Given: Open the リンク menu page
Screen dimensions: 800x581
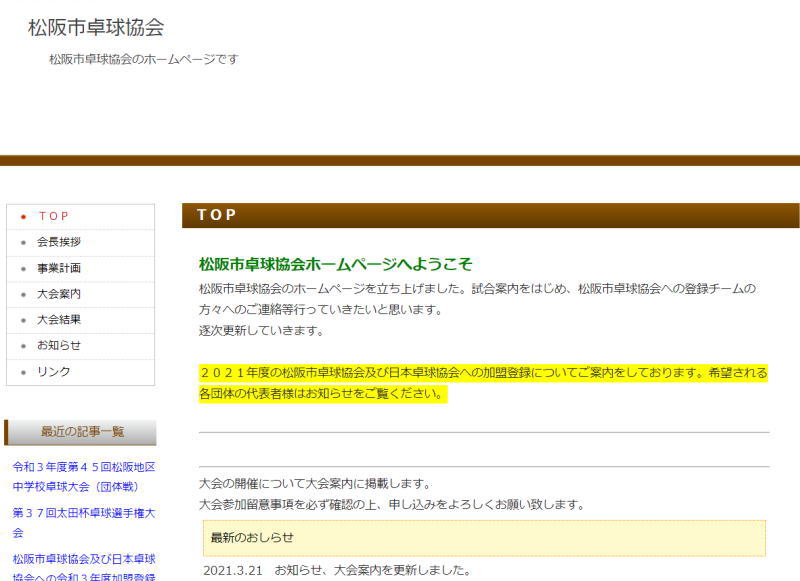Looking at the screenshot, I should click(53, 371).
